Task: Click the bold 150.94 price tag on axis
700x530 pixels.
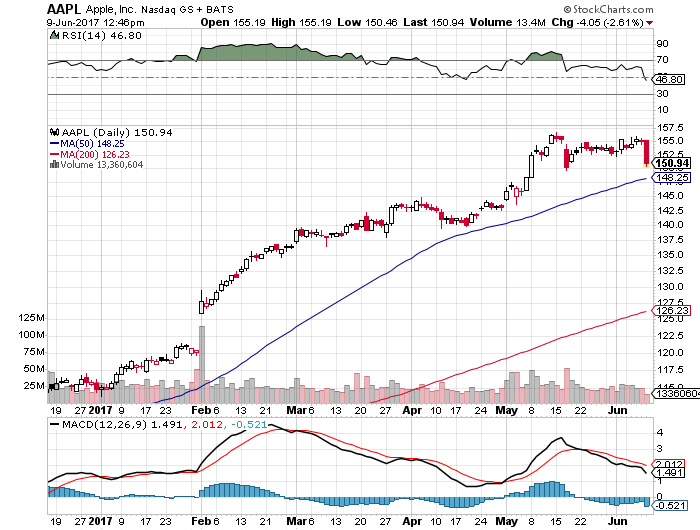Action: click(x=672, y=163)
